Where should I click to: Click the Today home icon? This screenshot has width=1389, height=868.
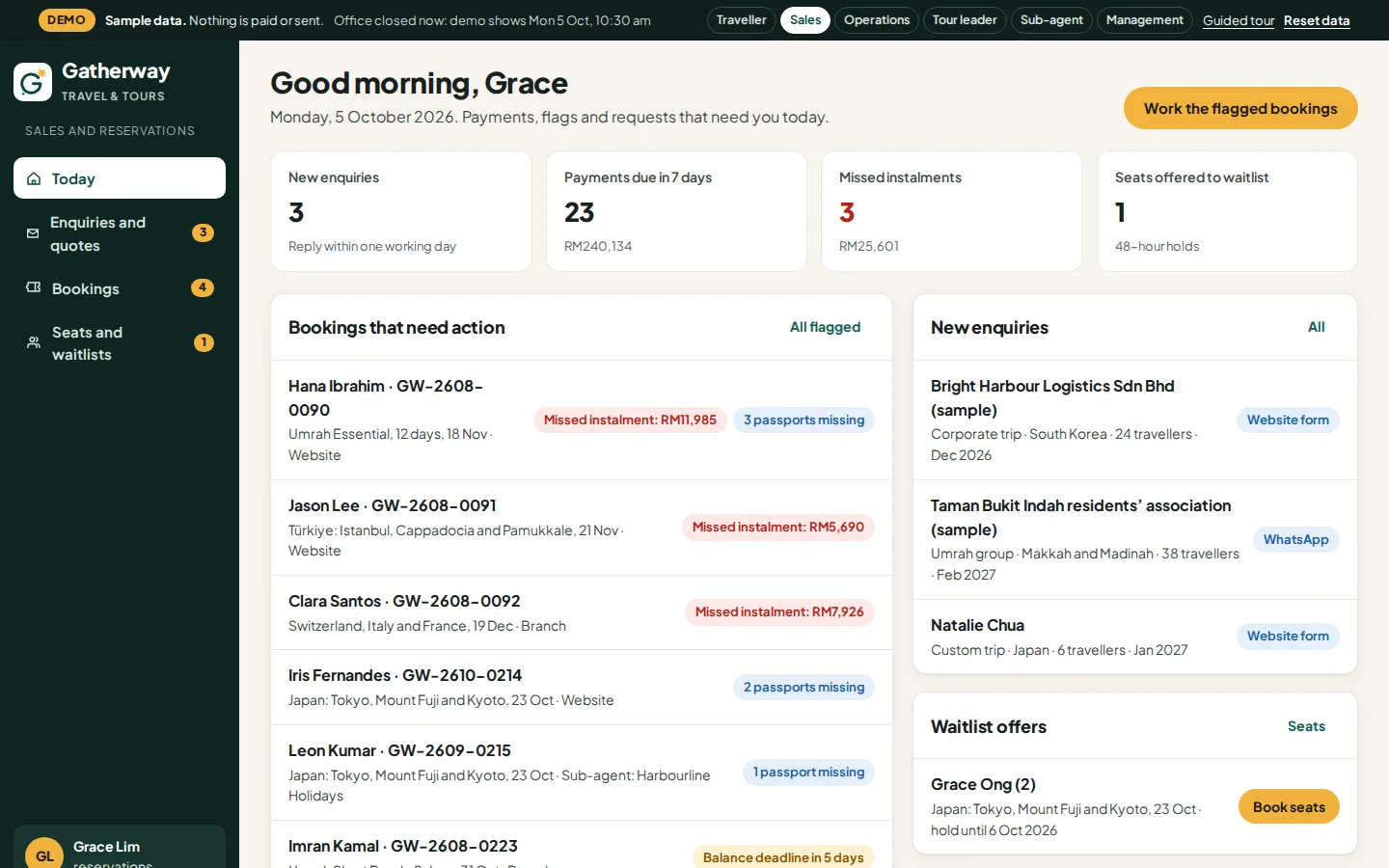click(34, 178)
